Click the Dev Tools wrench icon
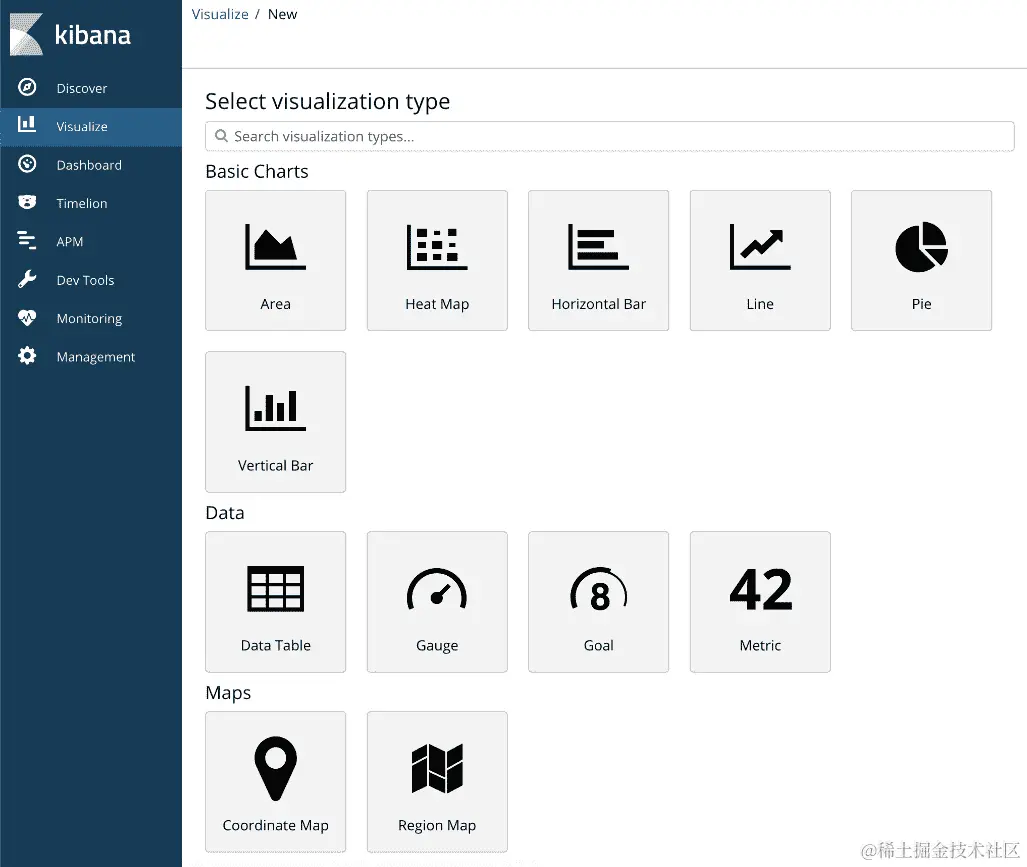This screenshot has width=1027, height=867. click(27, 279)
